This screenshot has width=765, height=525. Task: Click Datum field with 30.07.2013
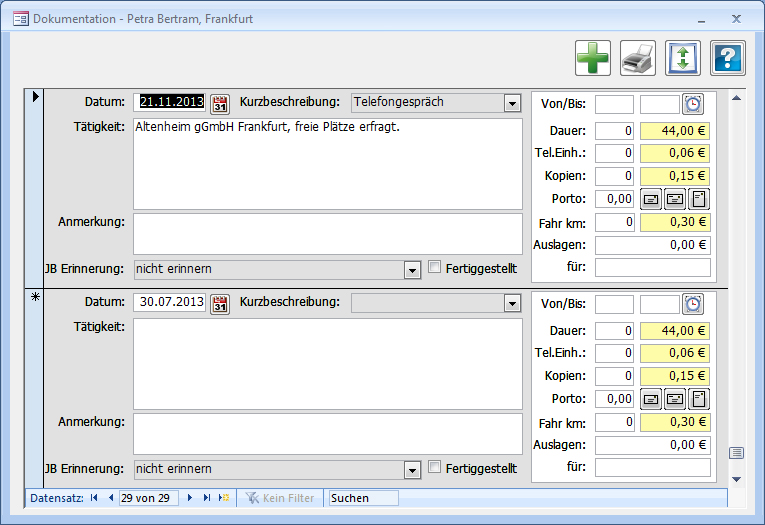point(169,302)
